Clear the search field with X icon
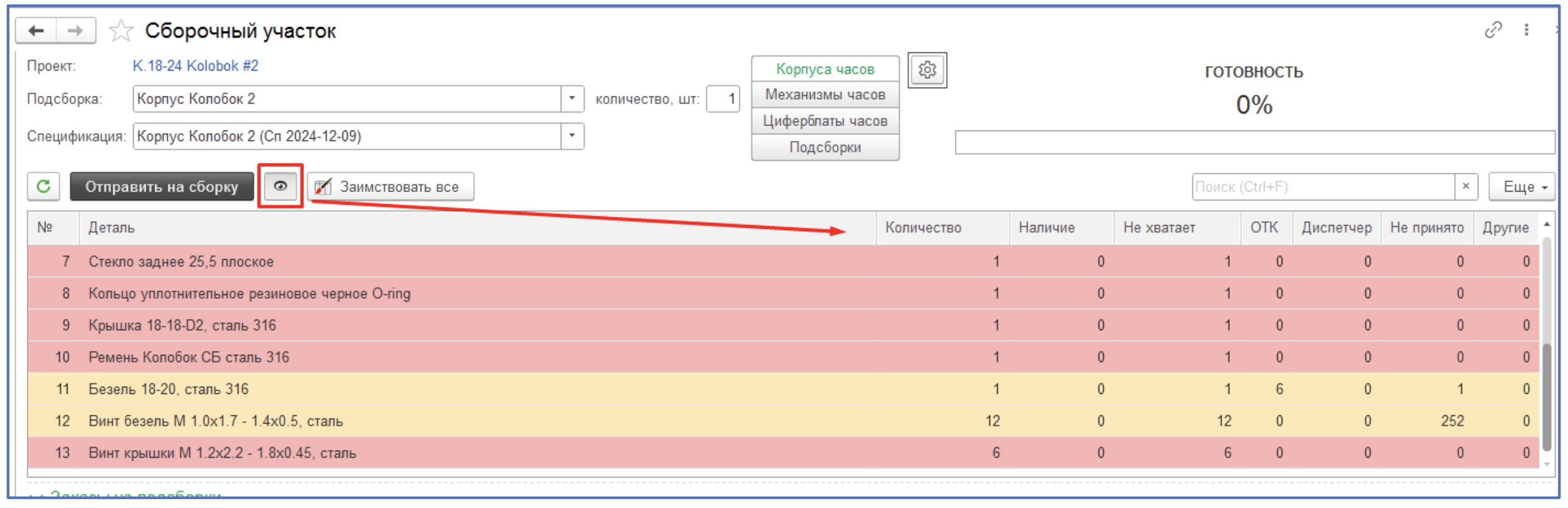Image resolution: width=1568 pixels, height=508 pixels. tap(1466, 187)
